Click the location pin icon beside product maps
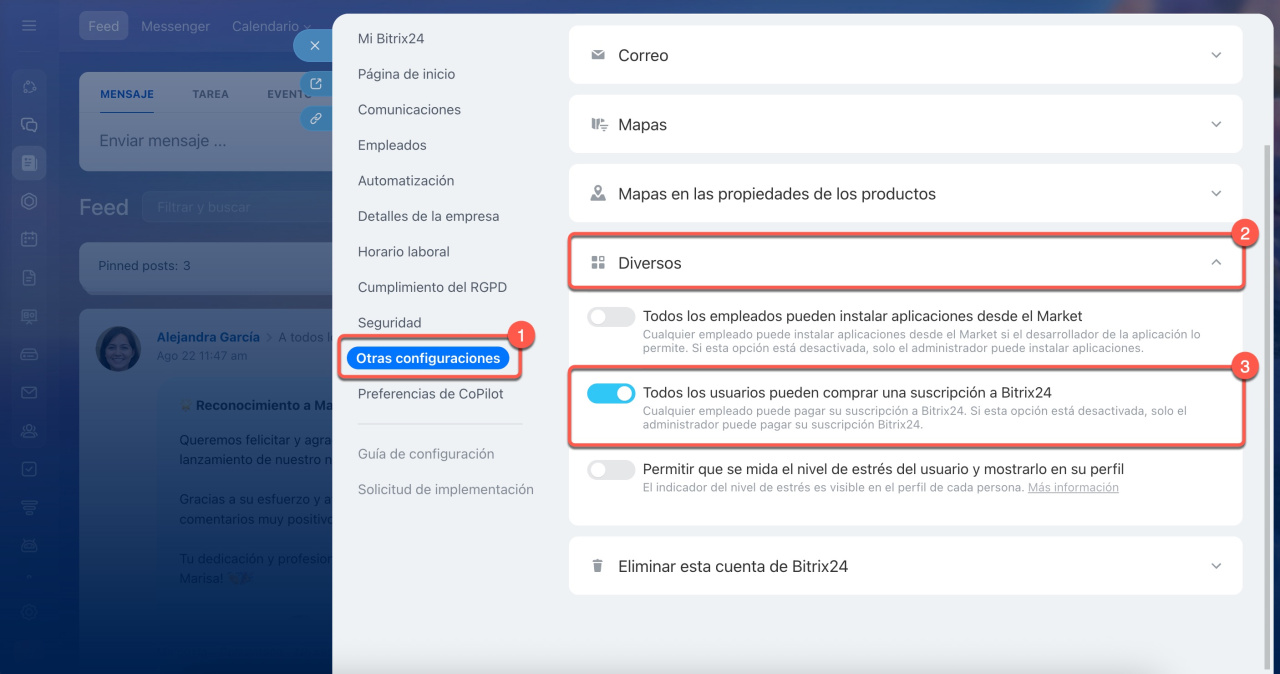This screenshot has height=674, width=1280. (598, 193)
